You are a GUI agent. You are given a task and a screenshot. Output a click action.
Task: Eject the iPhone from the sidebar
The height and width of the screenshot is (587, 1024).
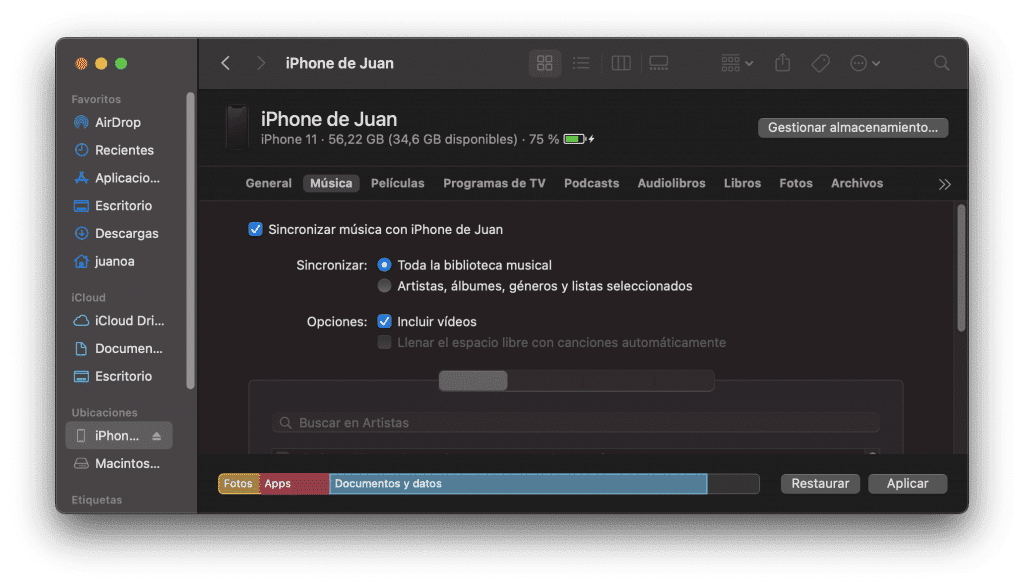point(157,436)
